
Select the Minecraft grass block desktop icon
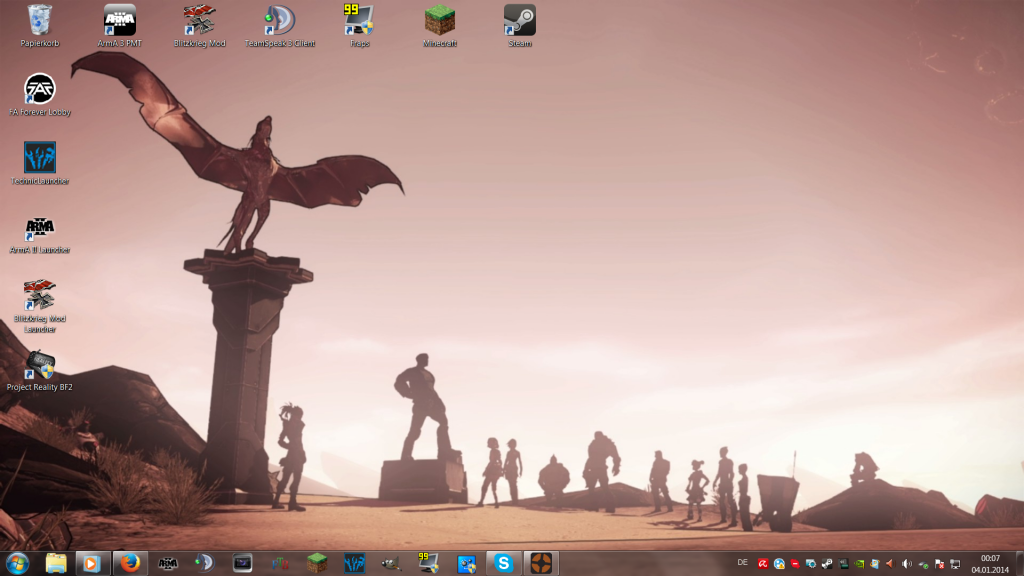coord(440,25)
